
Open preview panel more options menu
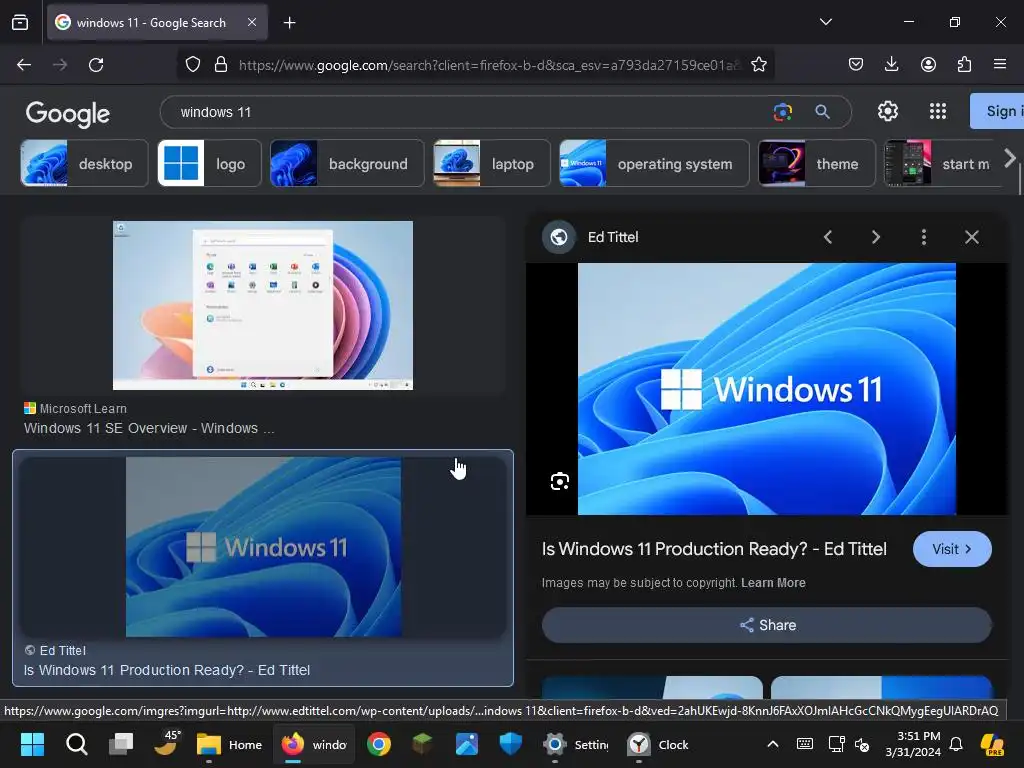[923, 237]
